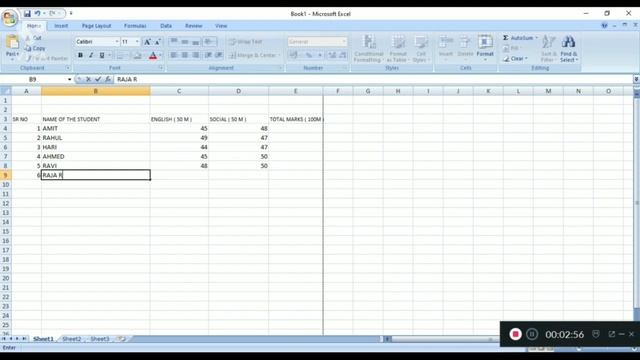The height and width of the screenshot is (360, 640).
Task: Cancel entry with formula bar X
Action: 88,79
